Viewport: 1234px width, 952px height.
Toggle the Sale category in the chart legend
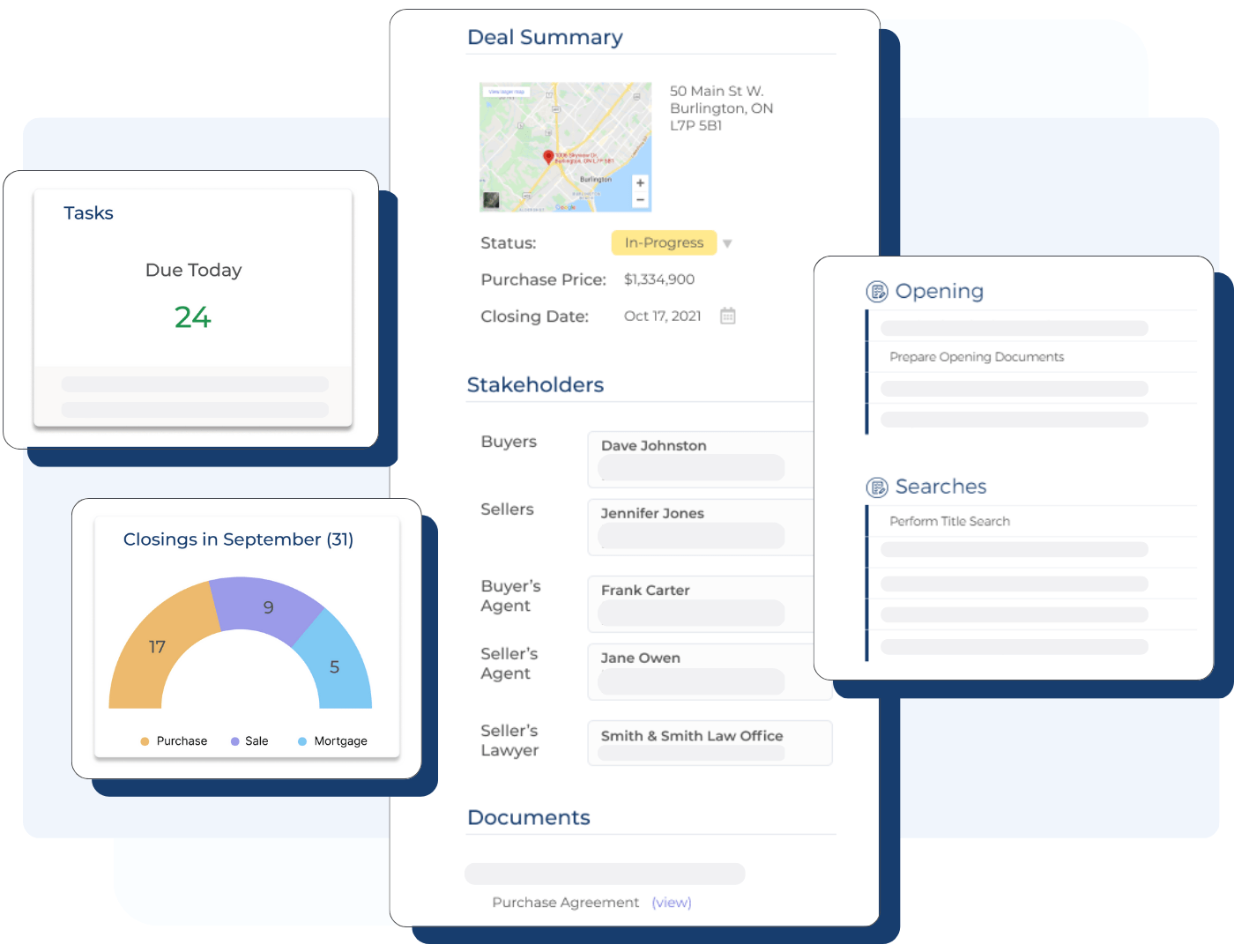click(x=250, y=740)
